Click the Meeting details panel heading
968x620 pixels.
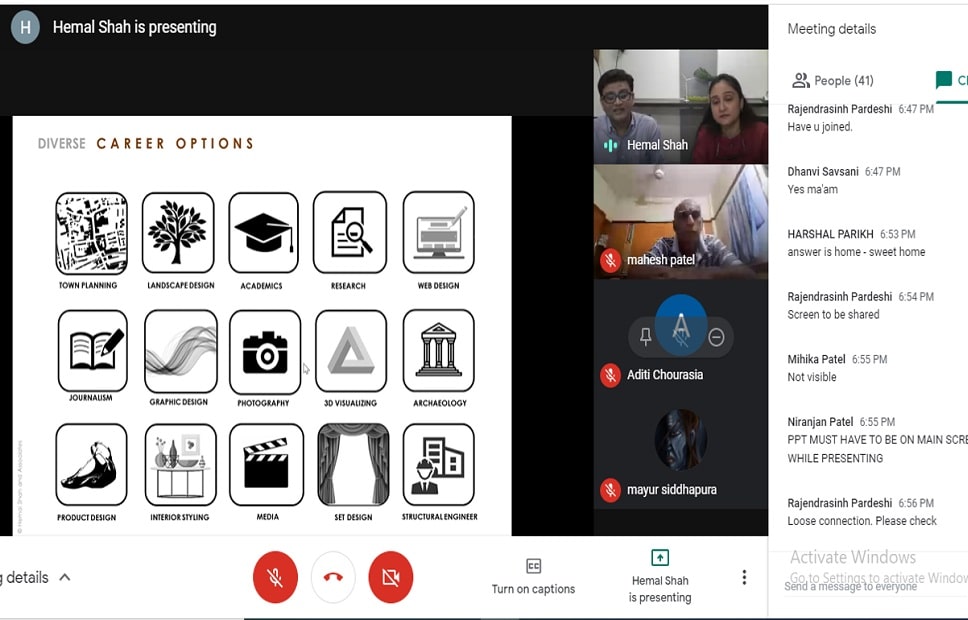(x=831, y=29)
